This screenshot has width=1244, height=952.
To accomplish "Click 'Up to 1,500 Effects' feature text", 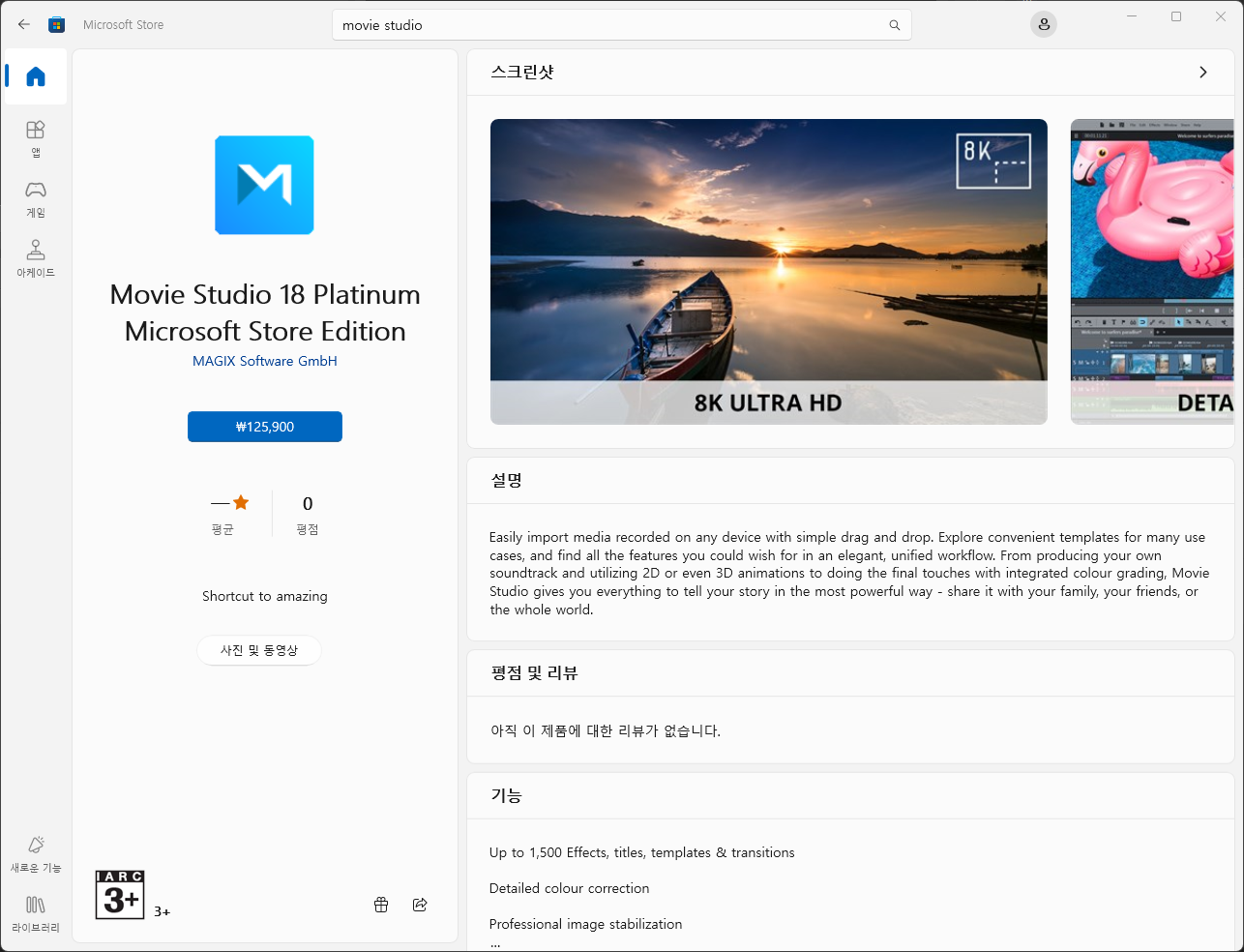I will pos(642,852).
